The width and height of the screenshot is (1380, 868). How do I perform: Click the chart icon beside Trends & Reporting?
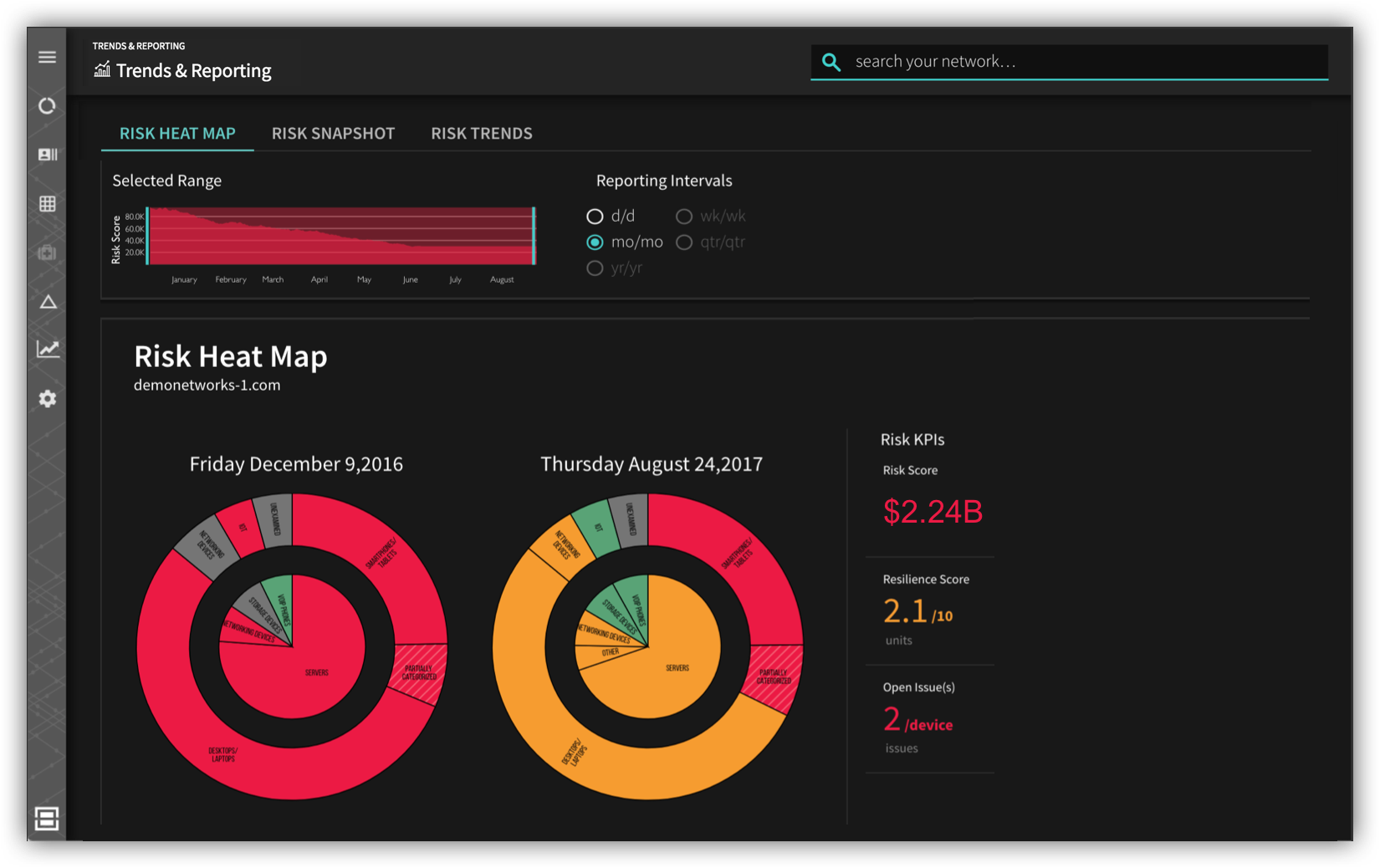pyautogui.click(x=102, y=69)
